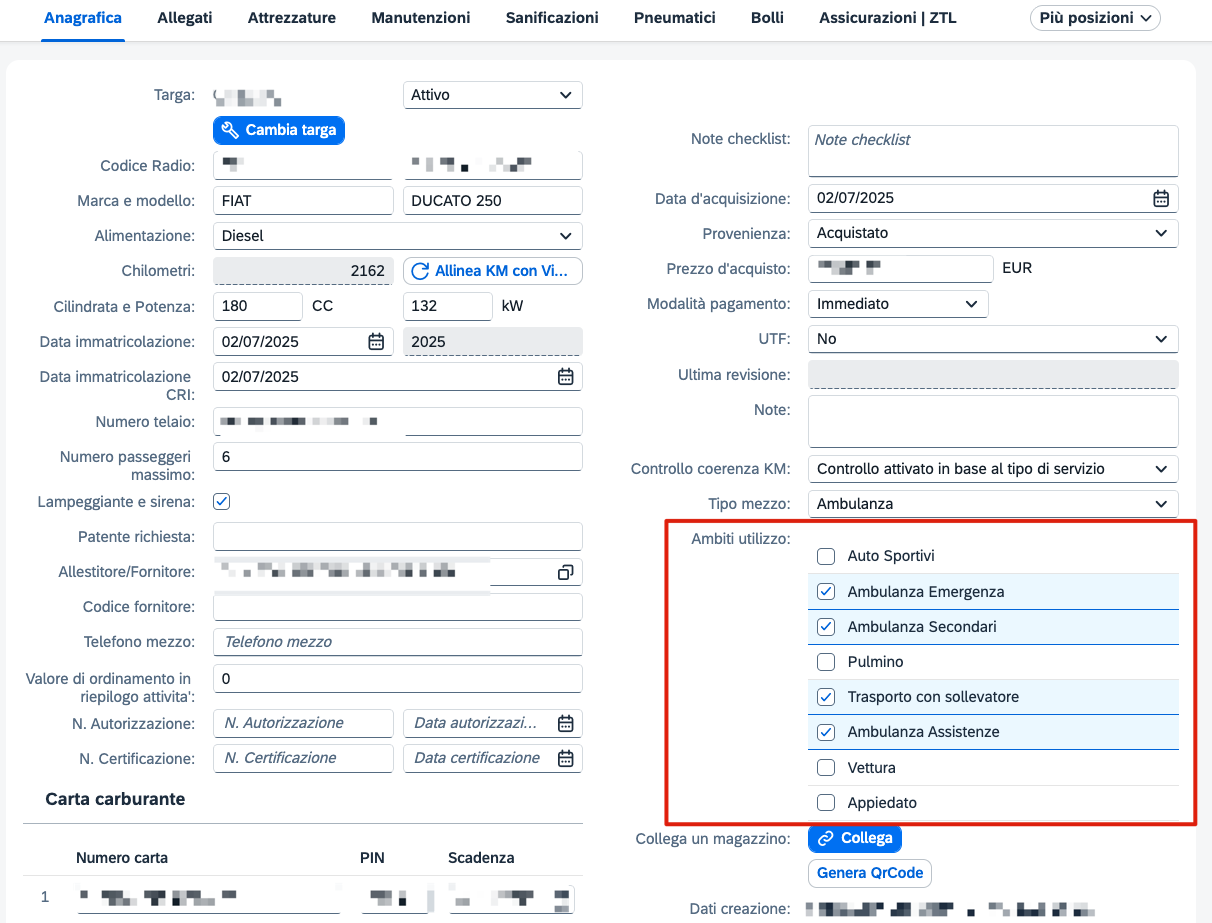Open calendar icon in Data certificazione field
The height and width of the screenshot is (923, 1212).
[565, 758]
